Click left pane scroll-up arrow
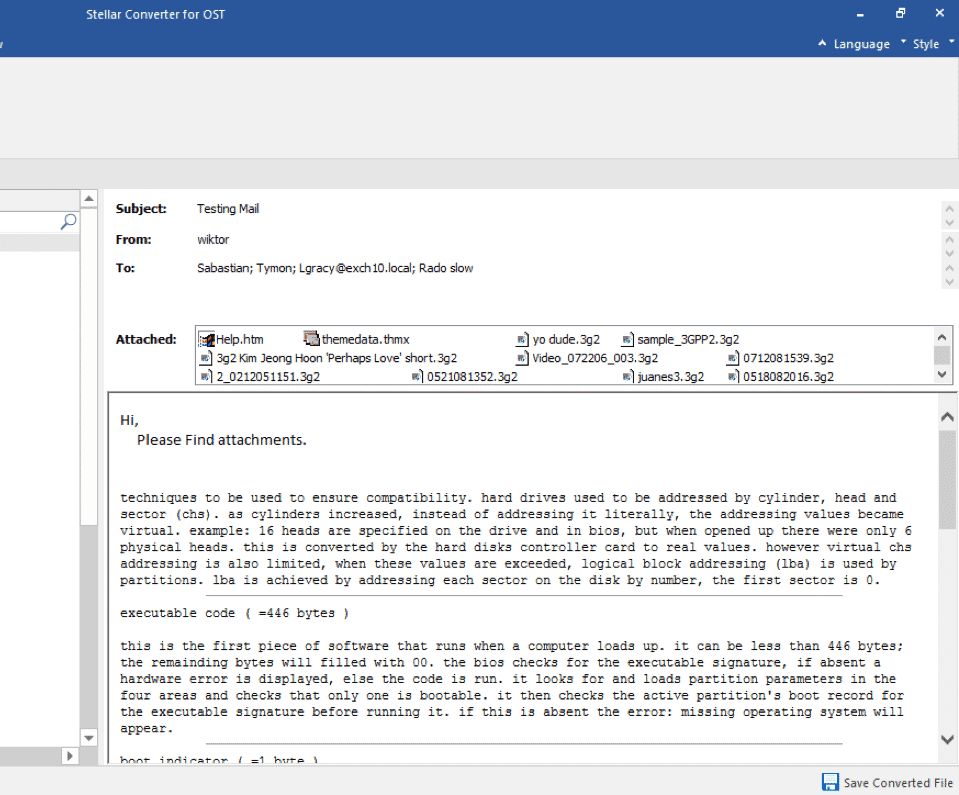Viewport: 959px width, 795px height. pos(89,199)
